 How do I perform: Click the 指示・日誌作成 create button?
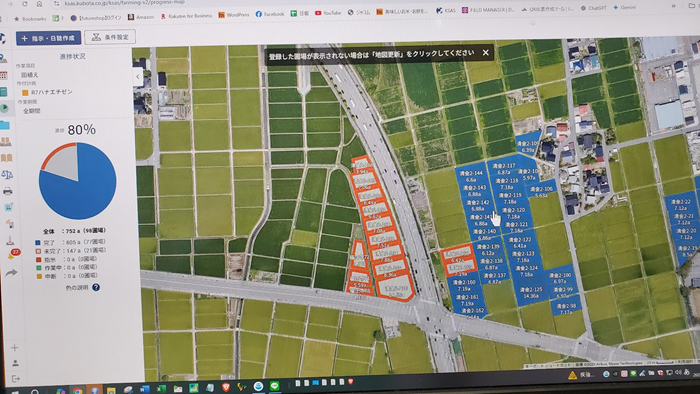pos(48,38)
